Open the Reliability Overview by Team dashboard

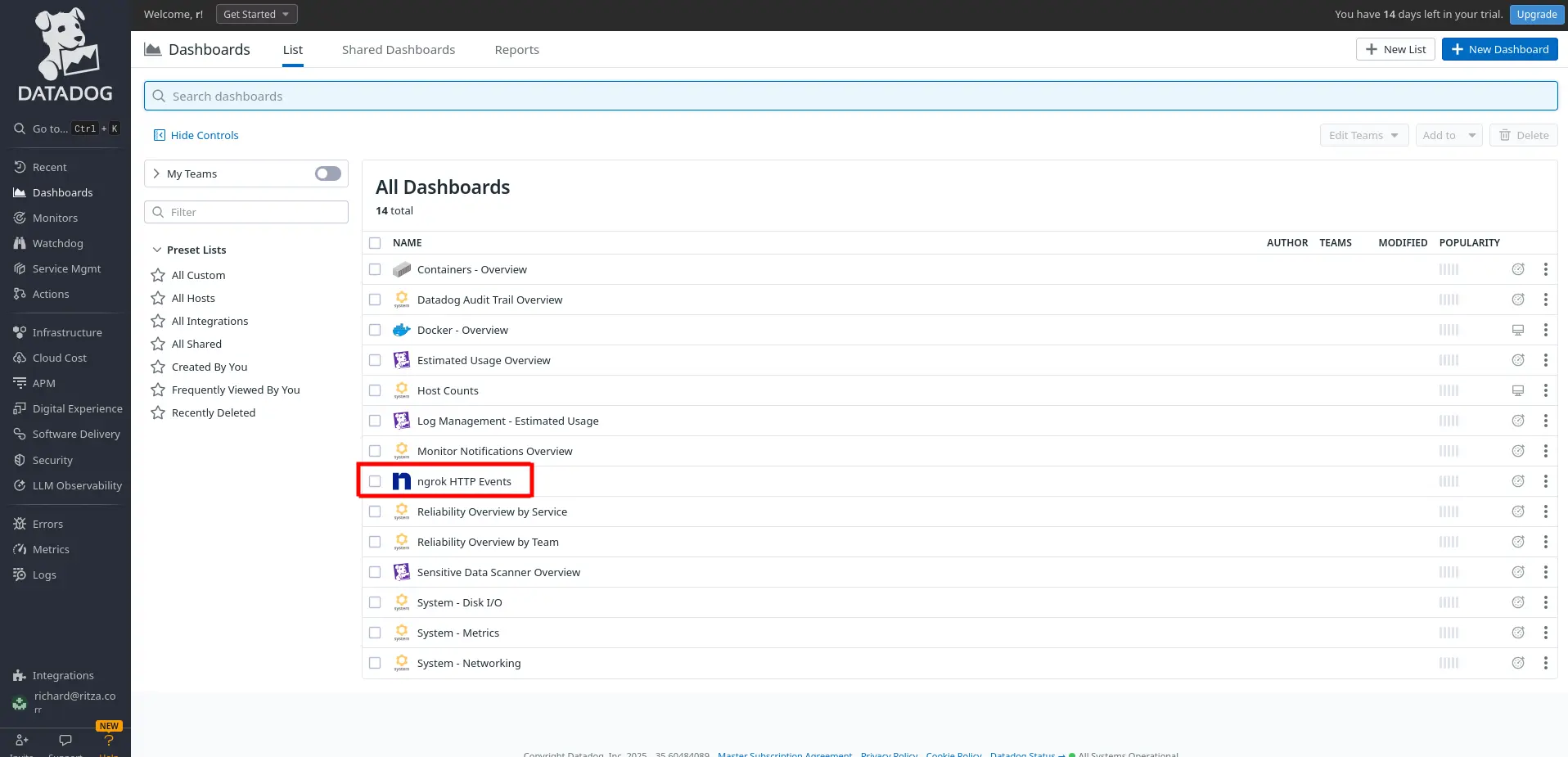pos(488,542)
